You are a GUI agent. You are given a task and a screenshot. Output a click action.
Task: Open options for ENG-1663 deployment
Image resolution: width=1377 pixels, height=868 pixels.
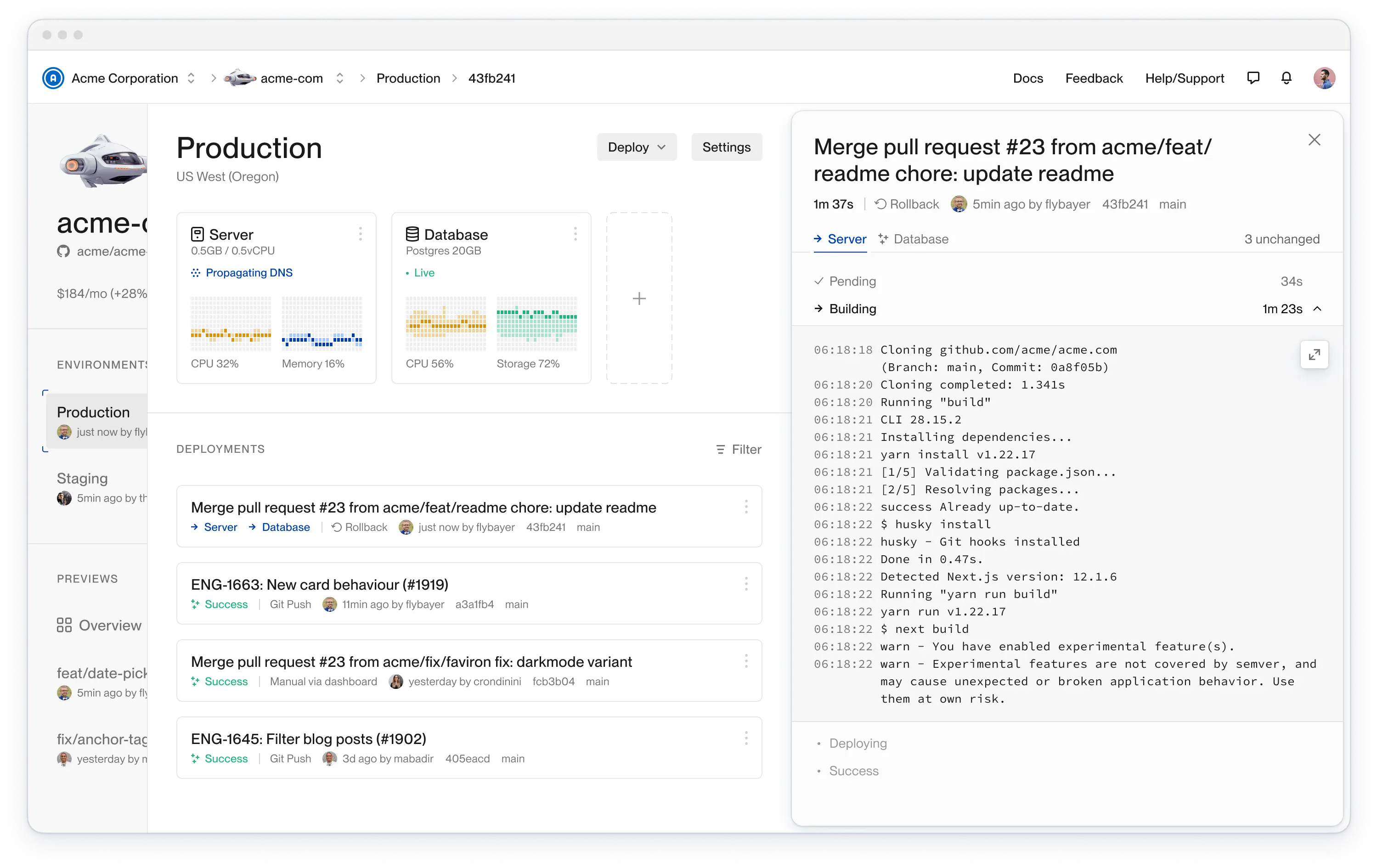[746, 584]
